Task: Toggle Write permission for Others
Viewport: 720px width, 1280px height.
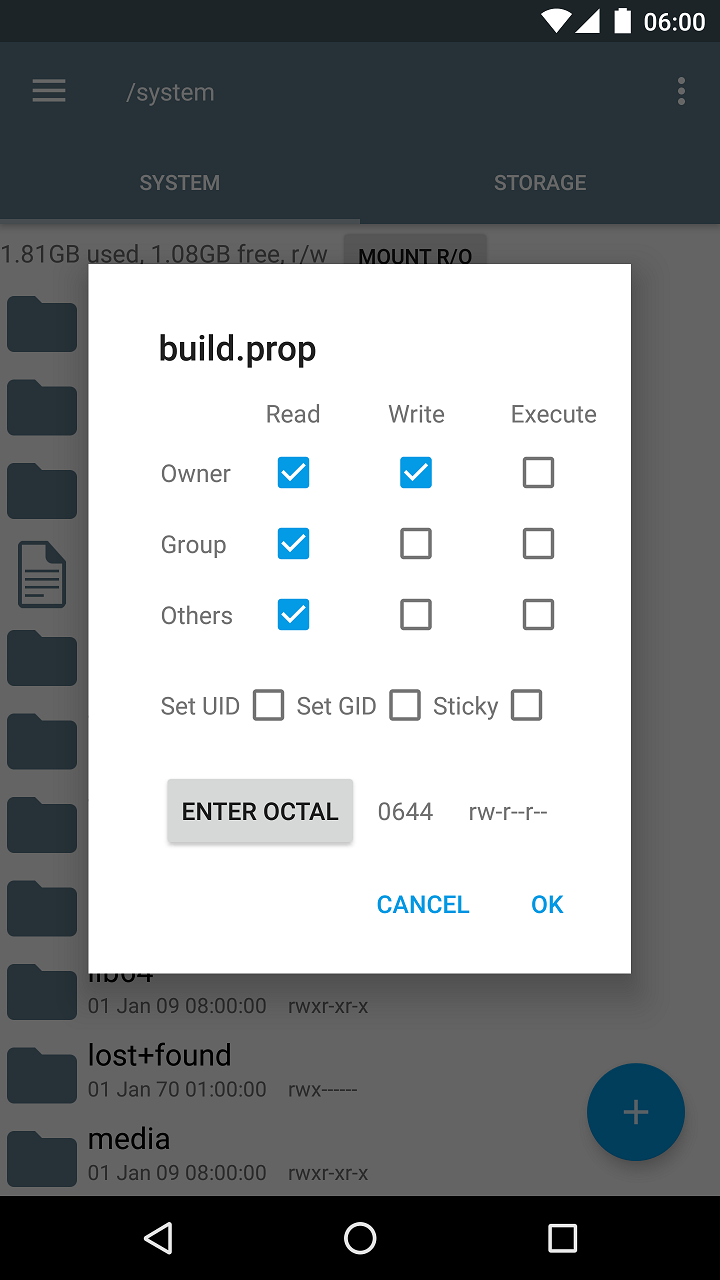Action: 416,614
